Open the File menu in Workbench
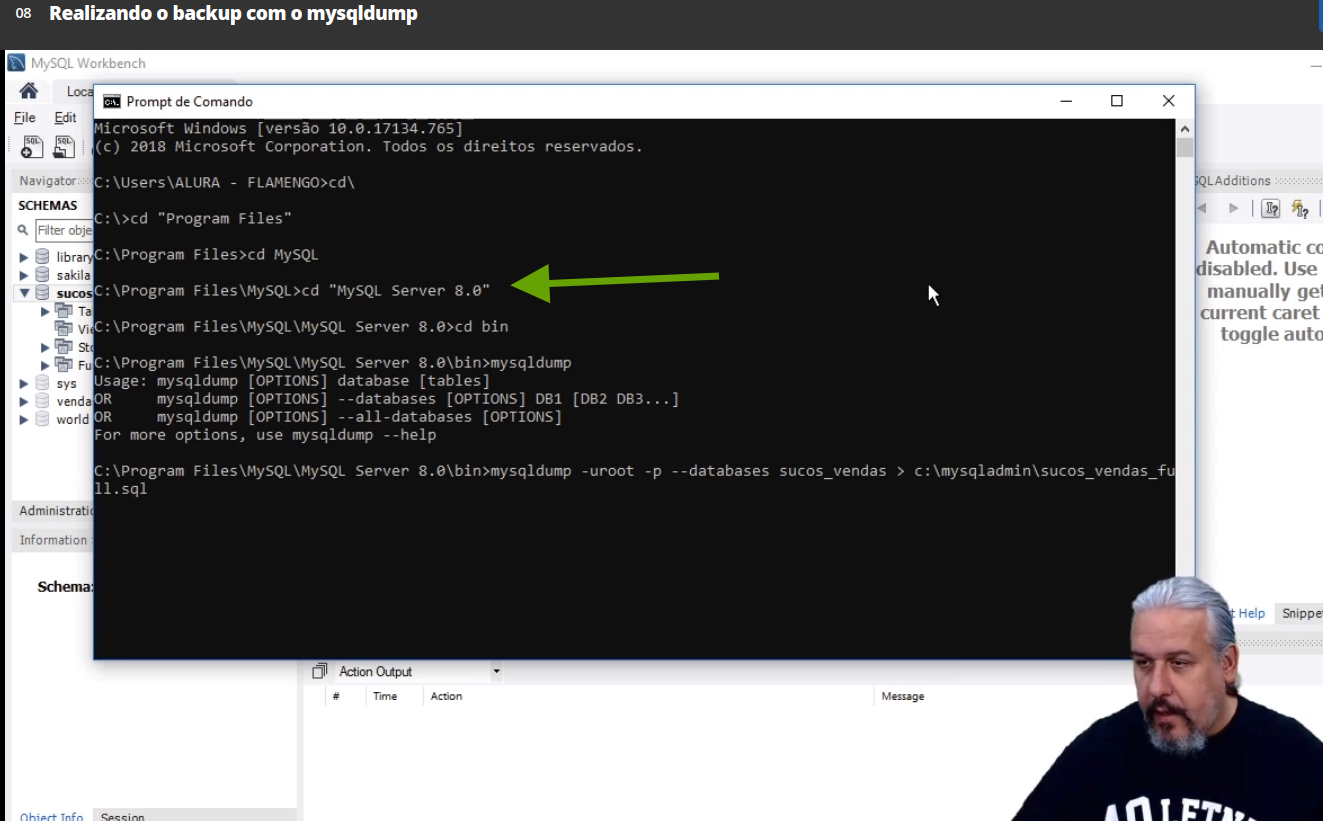This screenshot has width=1323, height=821. (x=24, y=117)
